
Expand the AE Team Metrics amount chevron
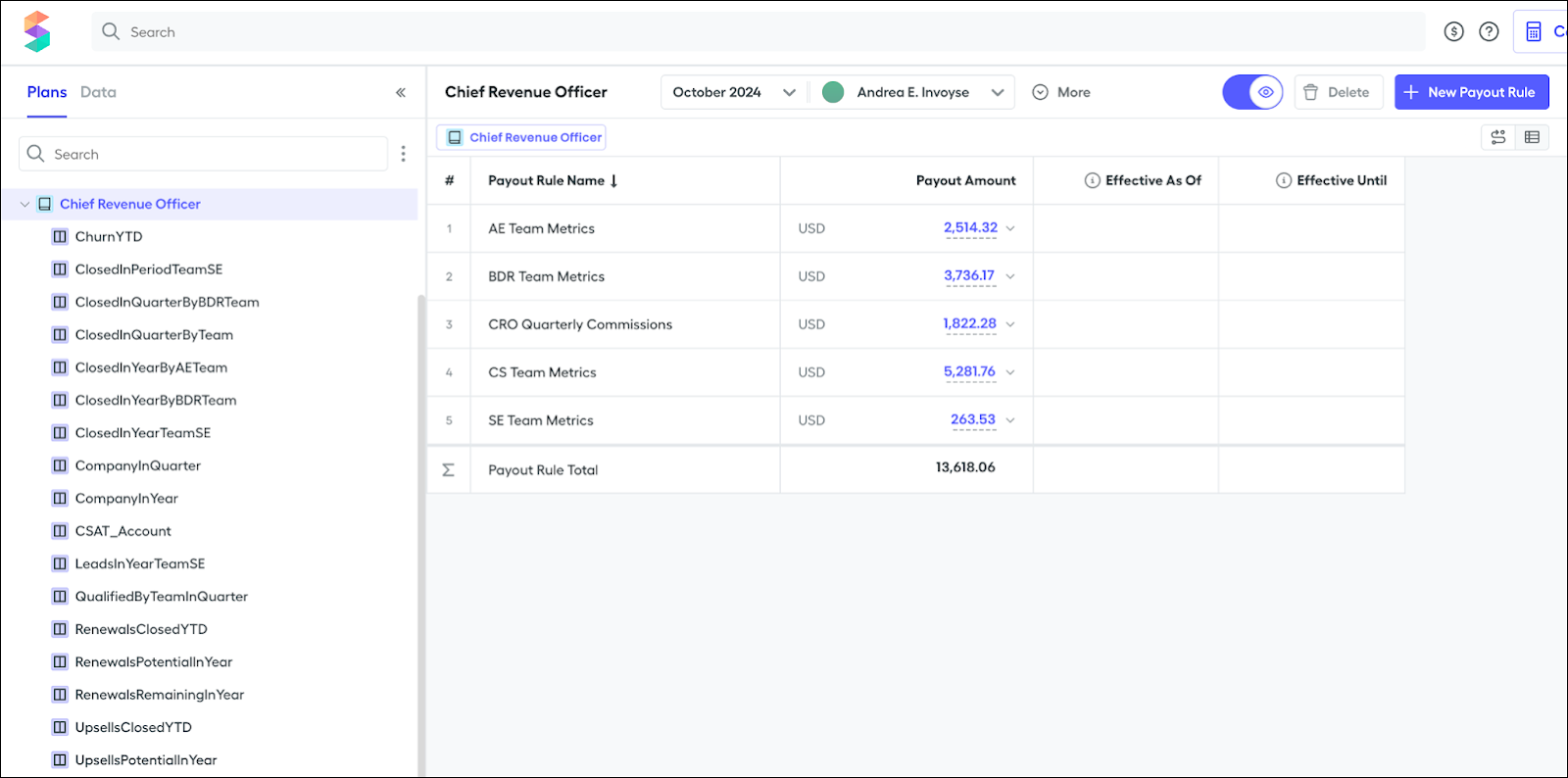click(x=1010, y=228)
